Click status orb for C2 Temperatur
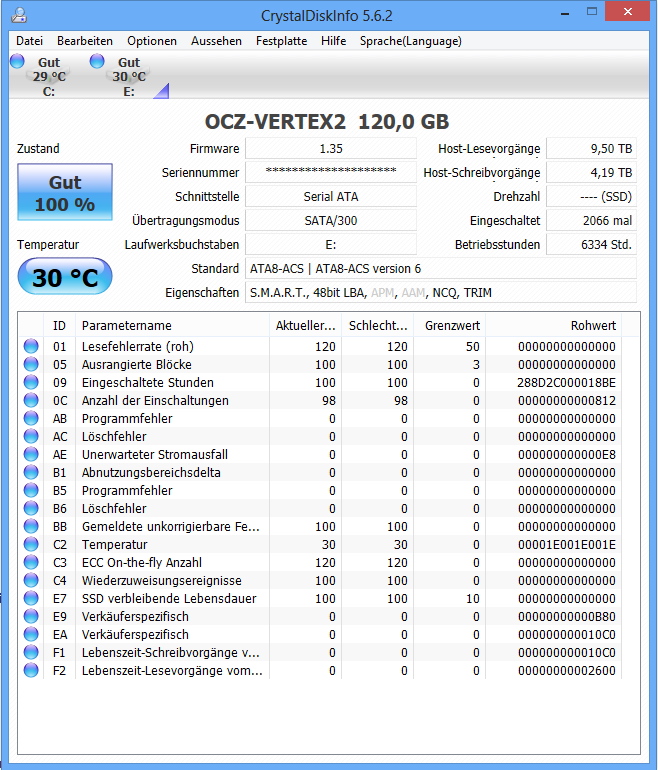This screenshot has height=770, width=658. [x=31, y=545]
